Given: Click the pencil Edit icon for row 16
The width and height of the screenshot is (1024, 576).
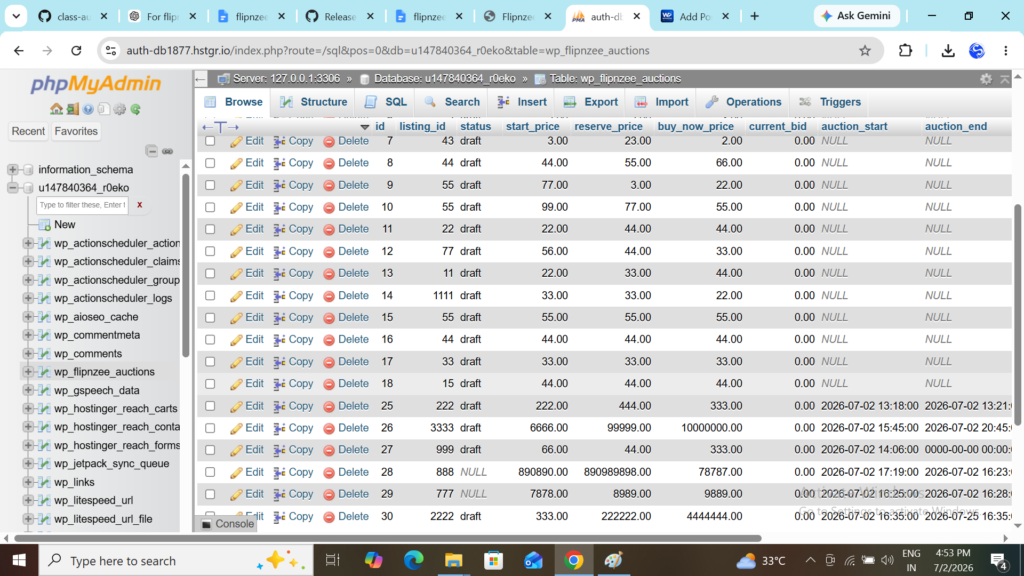Looking at the screenshot, I should coord(236,340).
